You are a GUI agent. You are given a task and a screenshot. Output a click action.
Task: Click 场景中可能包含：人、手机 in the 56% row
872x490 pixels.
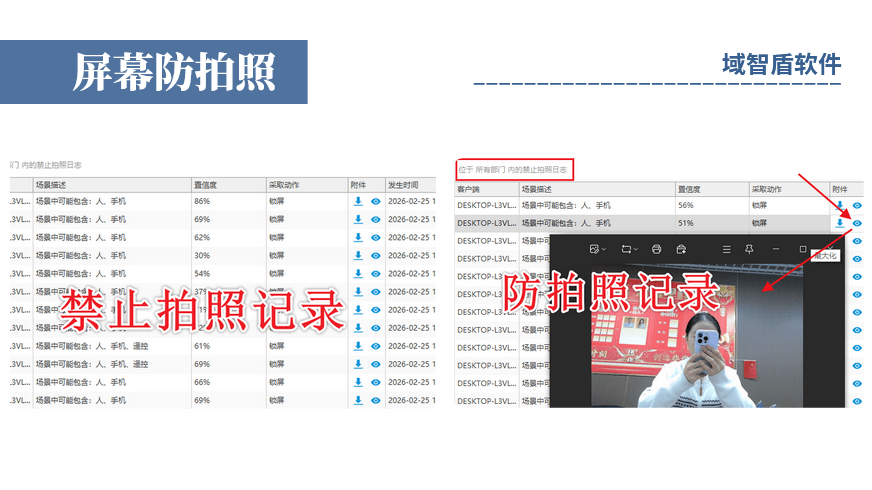(566, 205)
